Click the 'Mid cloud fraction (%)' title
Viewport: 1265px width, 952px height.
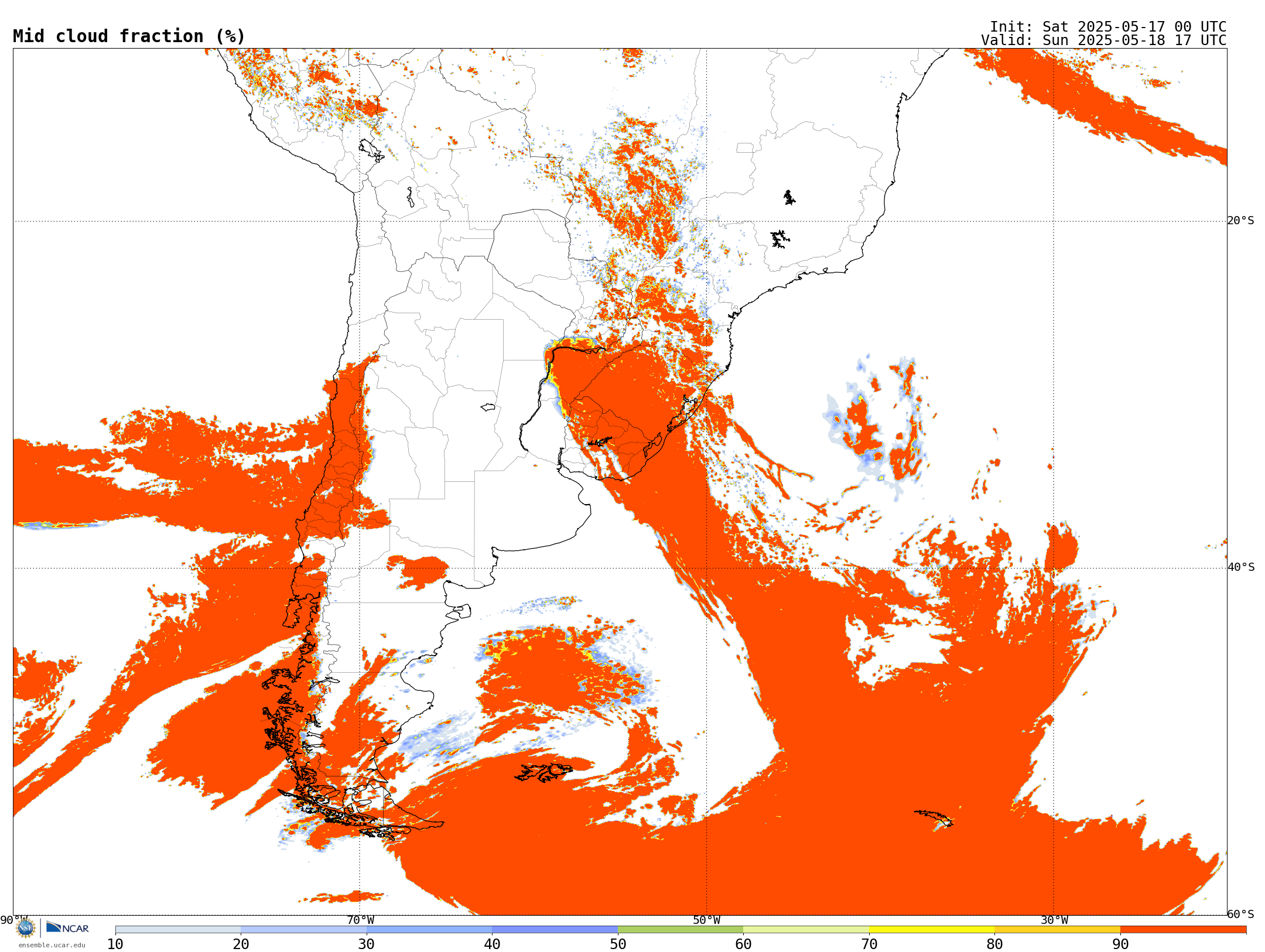tap(129, 36)
